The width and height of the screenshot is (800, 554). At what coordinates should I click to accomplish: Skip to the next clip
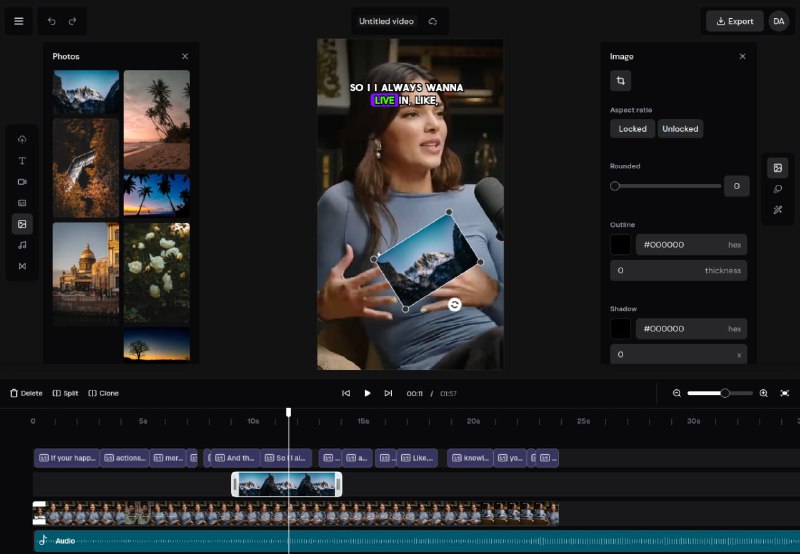click(388, 393)
